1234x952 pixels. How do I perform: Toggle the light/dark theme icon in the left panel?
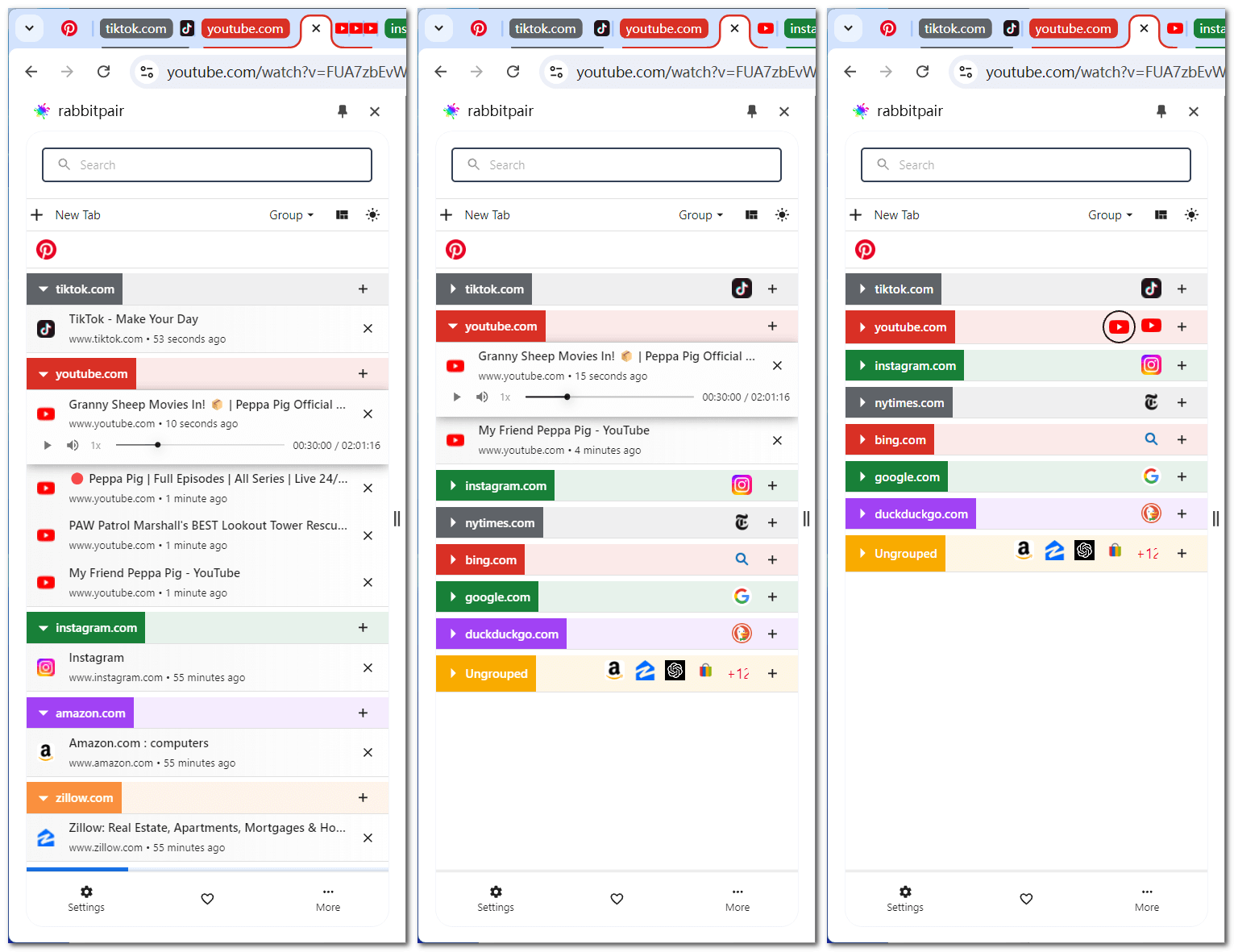click(372, 215)
